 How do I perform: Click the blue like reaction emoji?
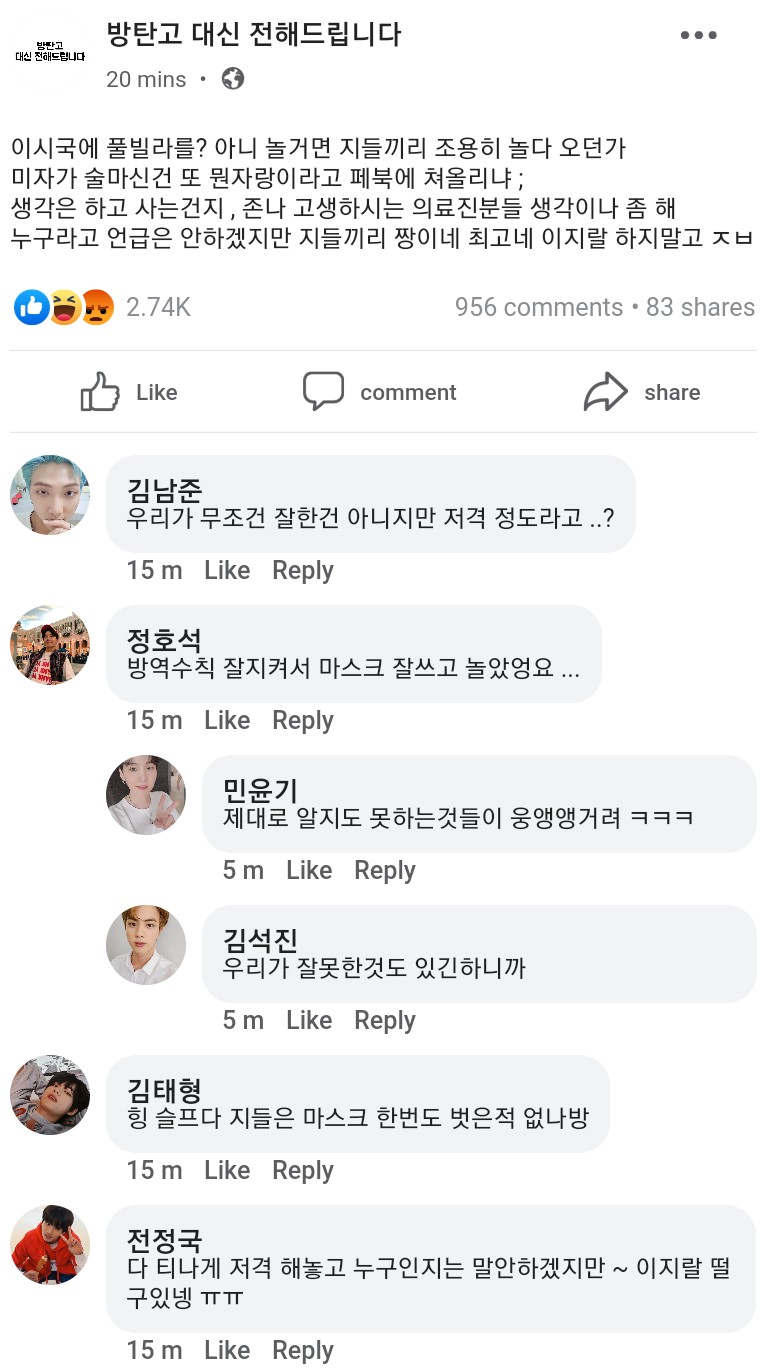tap(31, 307)
